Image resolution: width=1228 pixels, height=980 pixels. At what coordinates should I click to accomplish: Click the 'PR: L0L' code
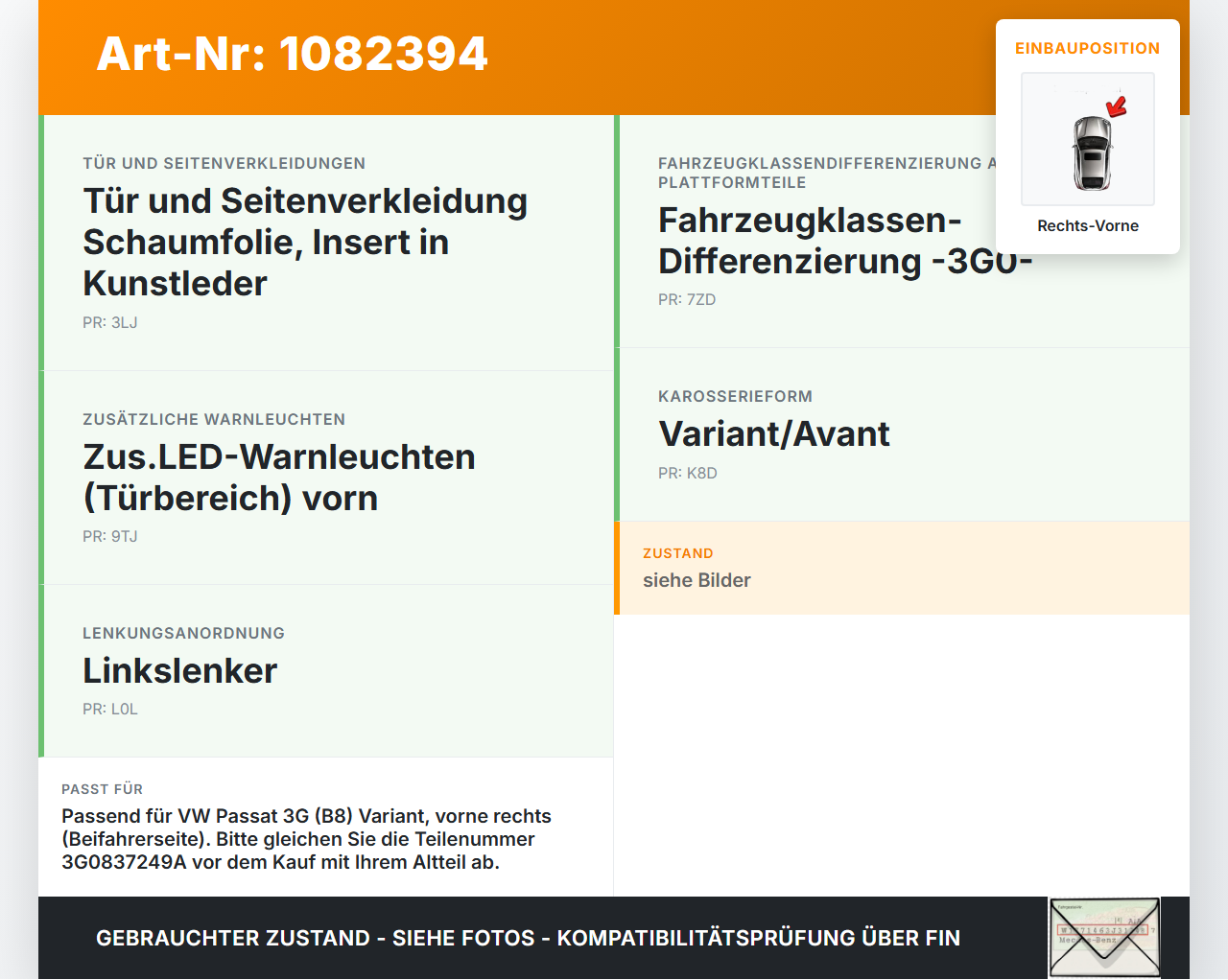(x=110, y=709)
